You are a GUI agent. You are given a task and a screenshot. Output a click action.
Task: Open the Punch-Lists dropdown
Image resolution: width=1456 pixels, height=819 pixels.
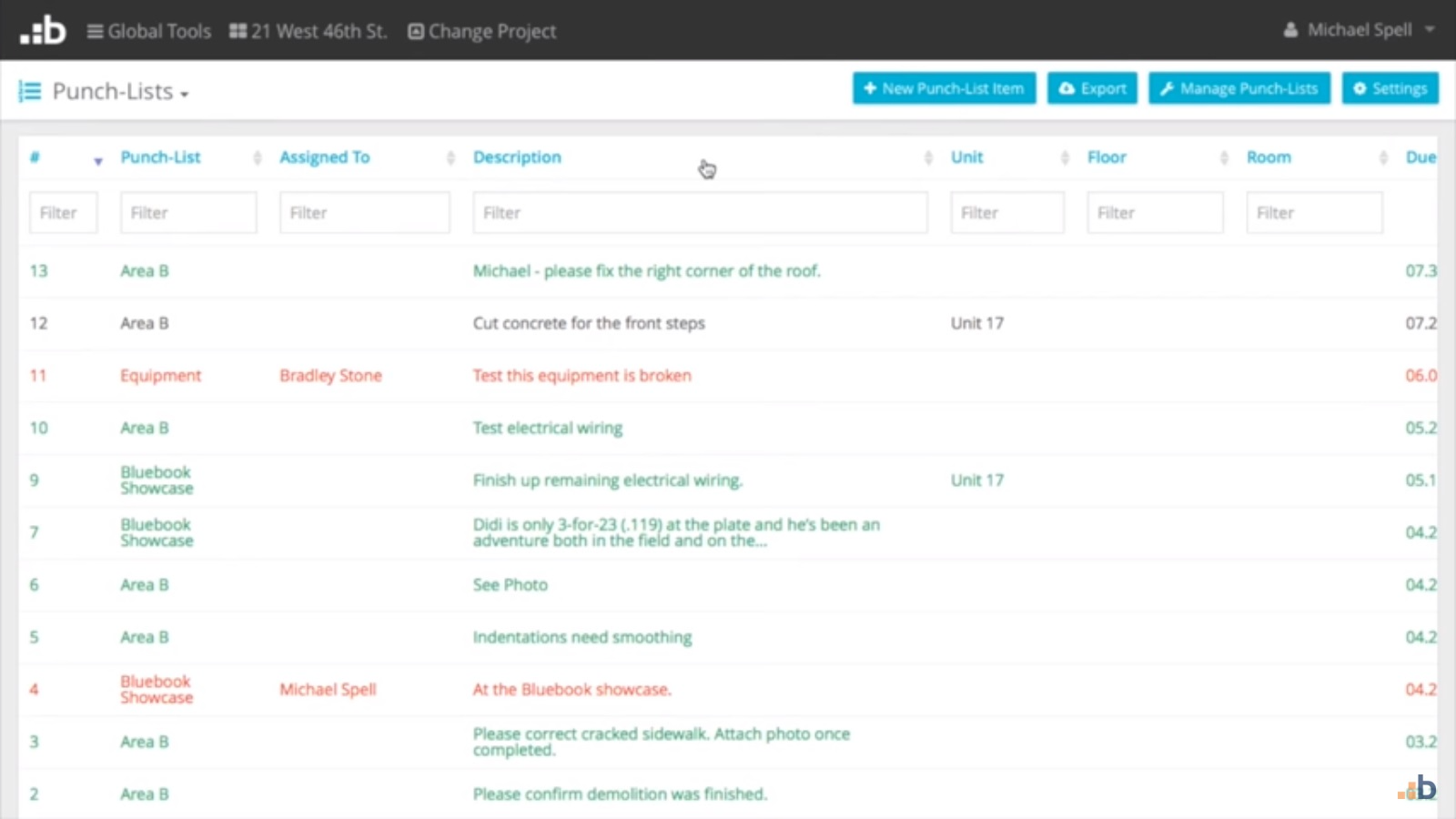[186, 93]
